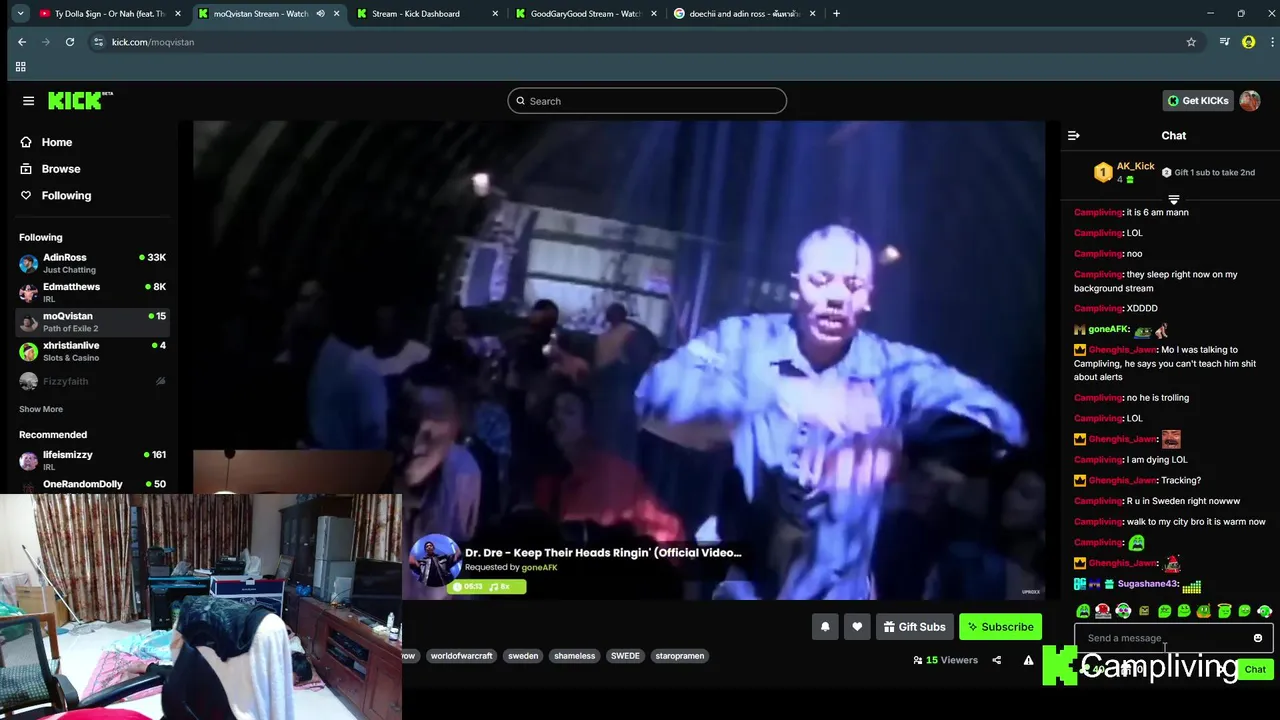Click the share stream icon
Screen dimensions: 1280x720
(996, 660)
